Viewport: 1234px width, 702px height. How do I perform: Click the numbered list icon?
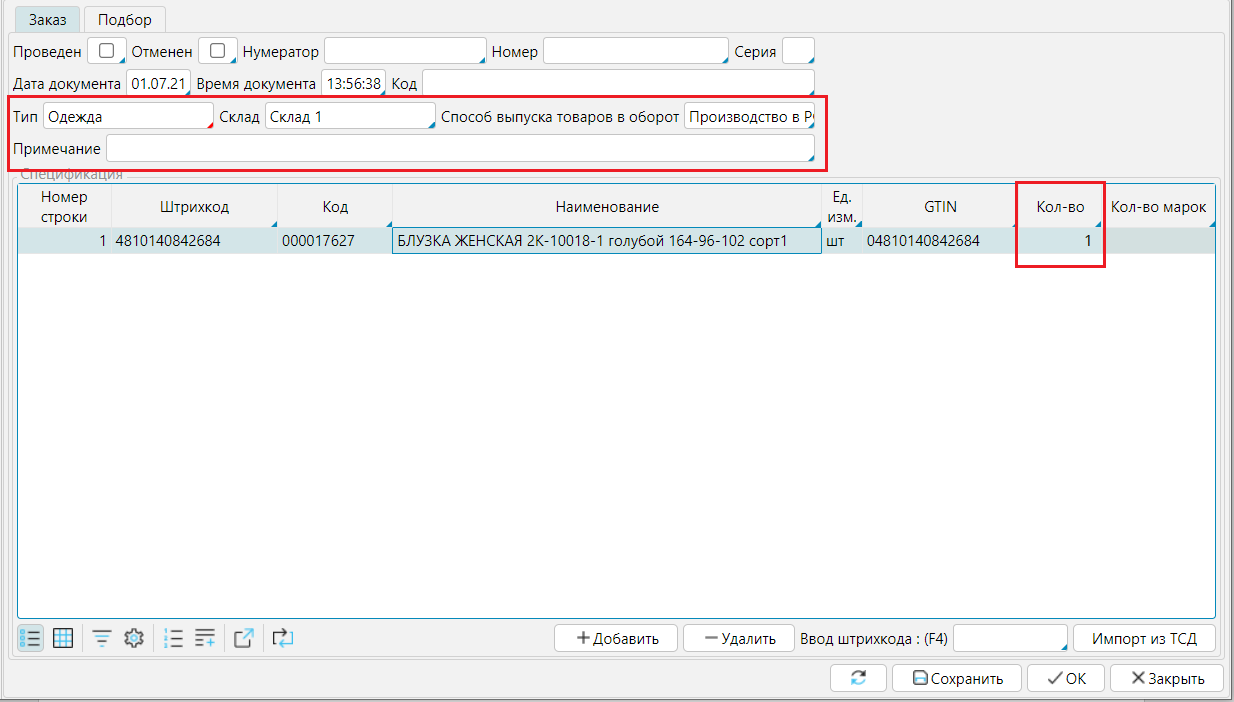(174, 638)
